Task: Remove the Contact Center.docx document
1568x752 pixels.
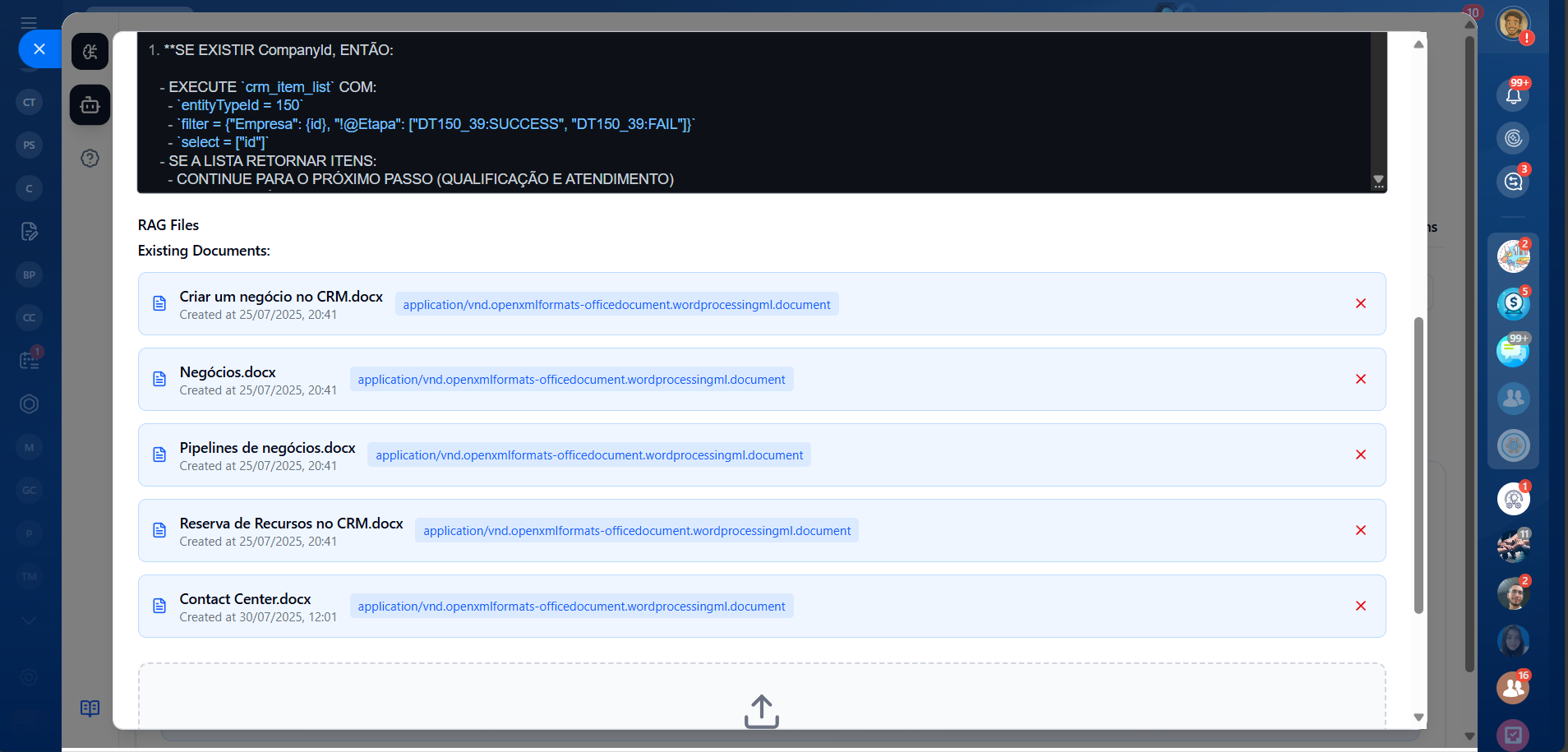Action: coord(1360,606)
